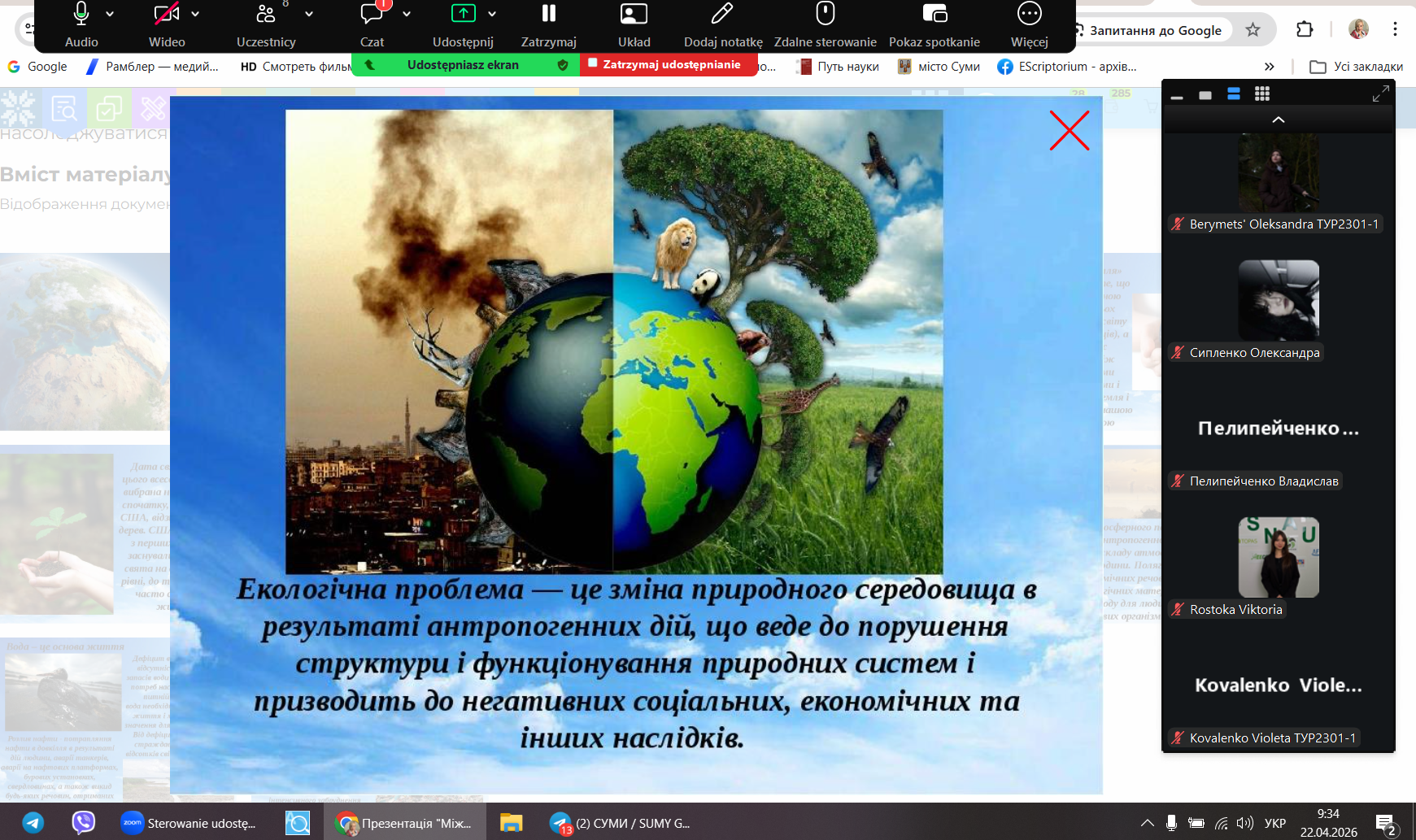Select Rostoka Viktoria's video thumbnail
The height and width of the screenshot is (840, 1416).
(1279, 558)
